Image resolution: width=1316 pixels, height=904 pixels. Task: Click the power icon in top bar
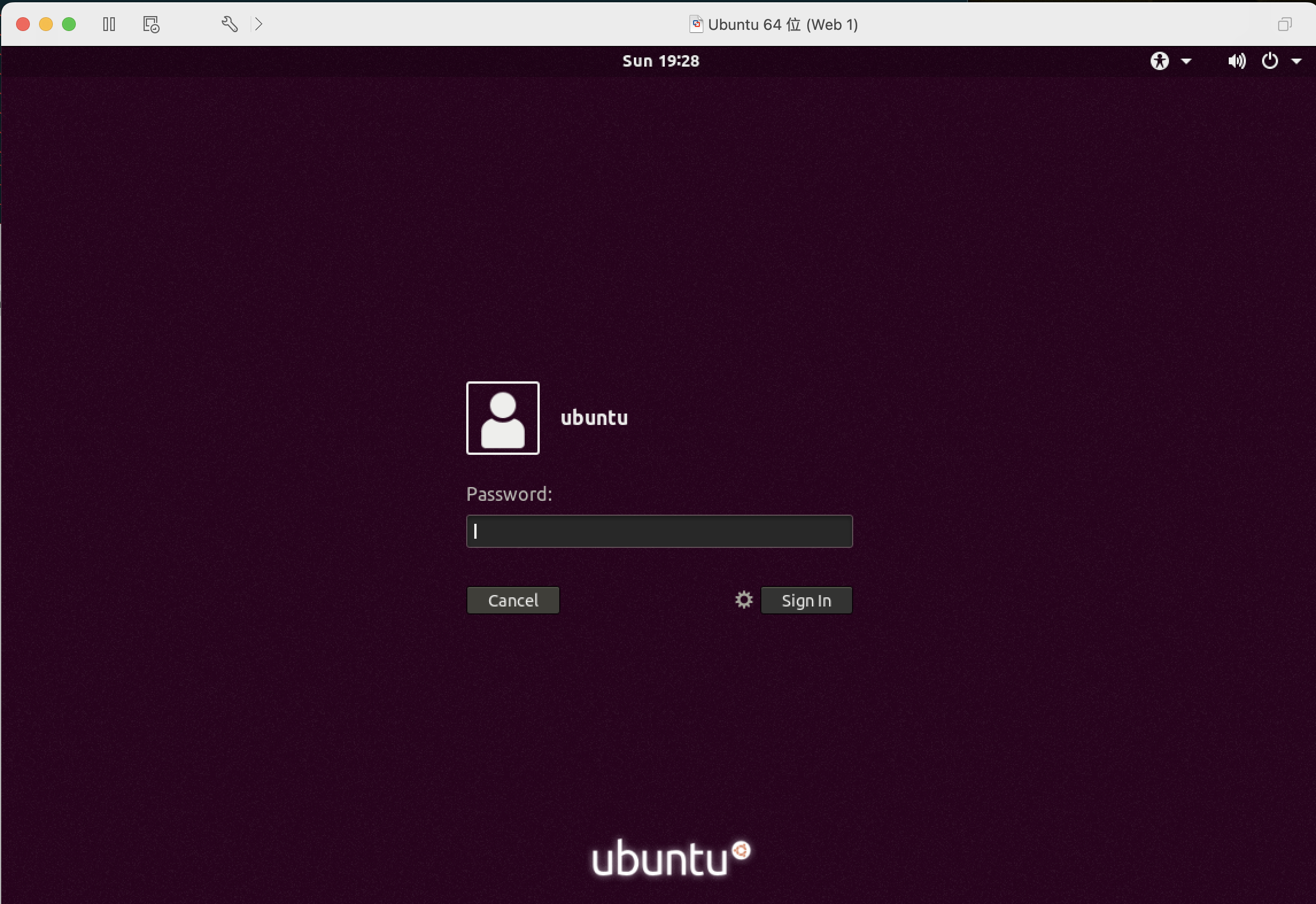[x=1269, y=61]
